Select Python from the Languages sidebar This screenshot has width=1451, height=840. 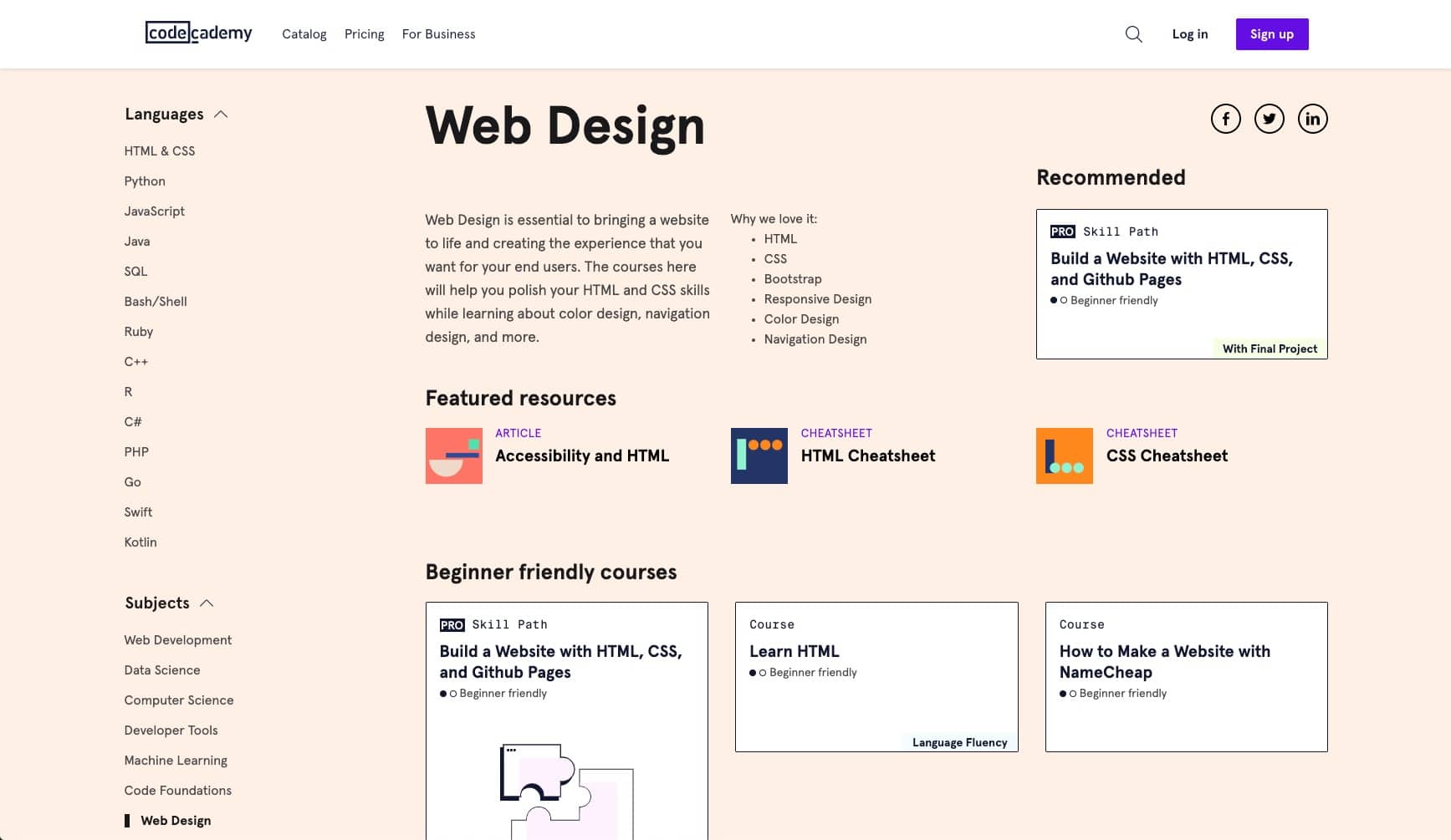click(145, 181)
